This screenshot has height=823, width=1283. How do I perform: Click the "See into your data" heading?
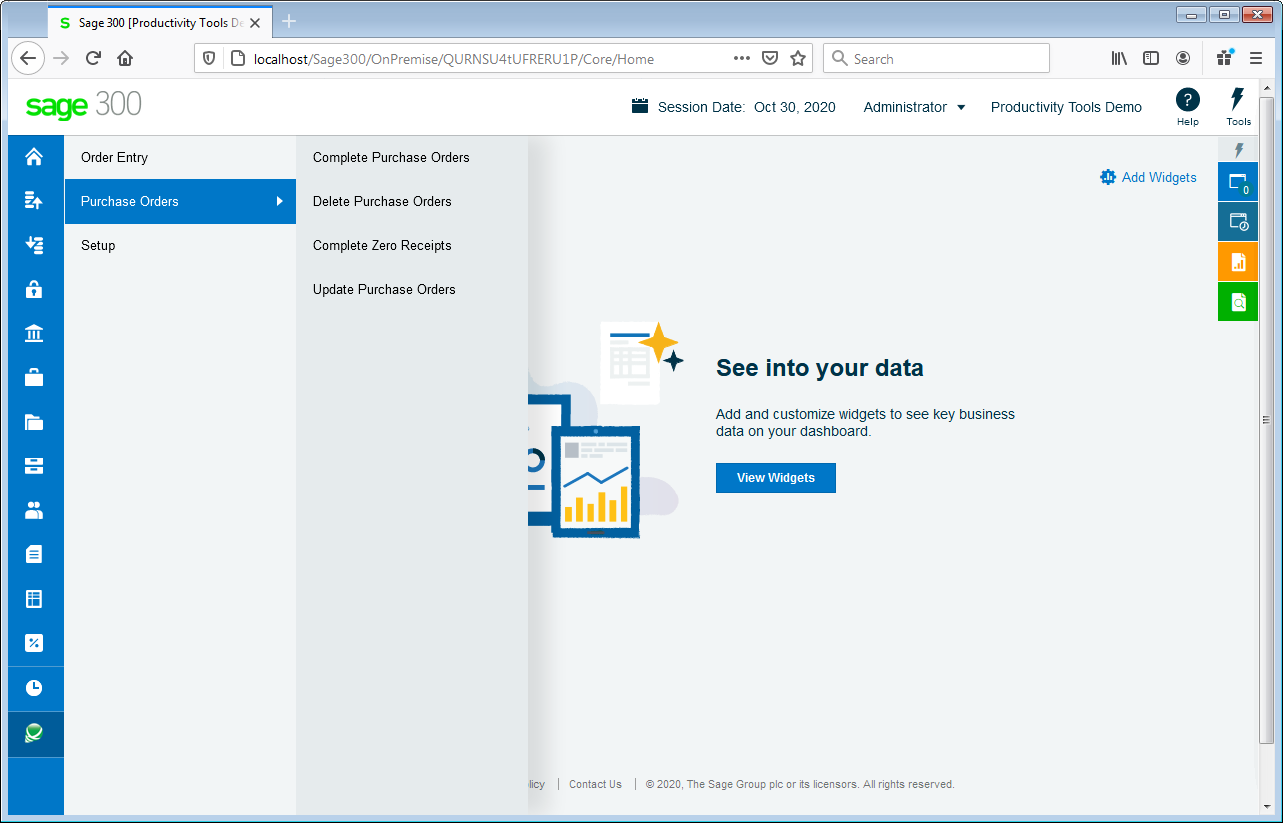click(820, 368)
